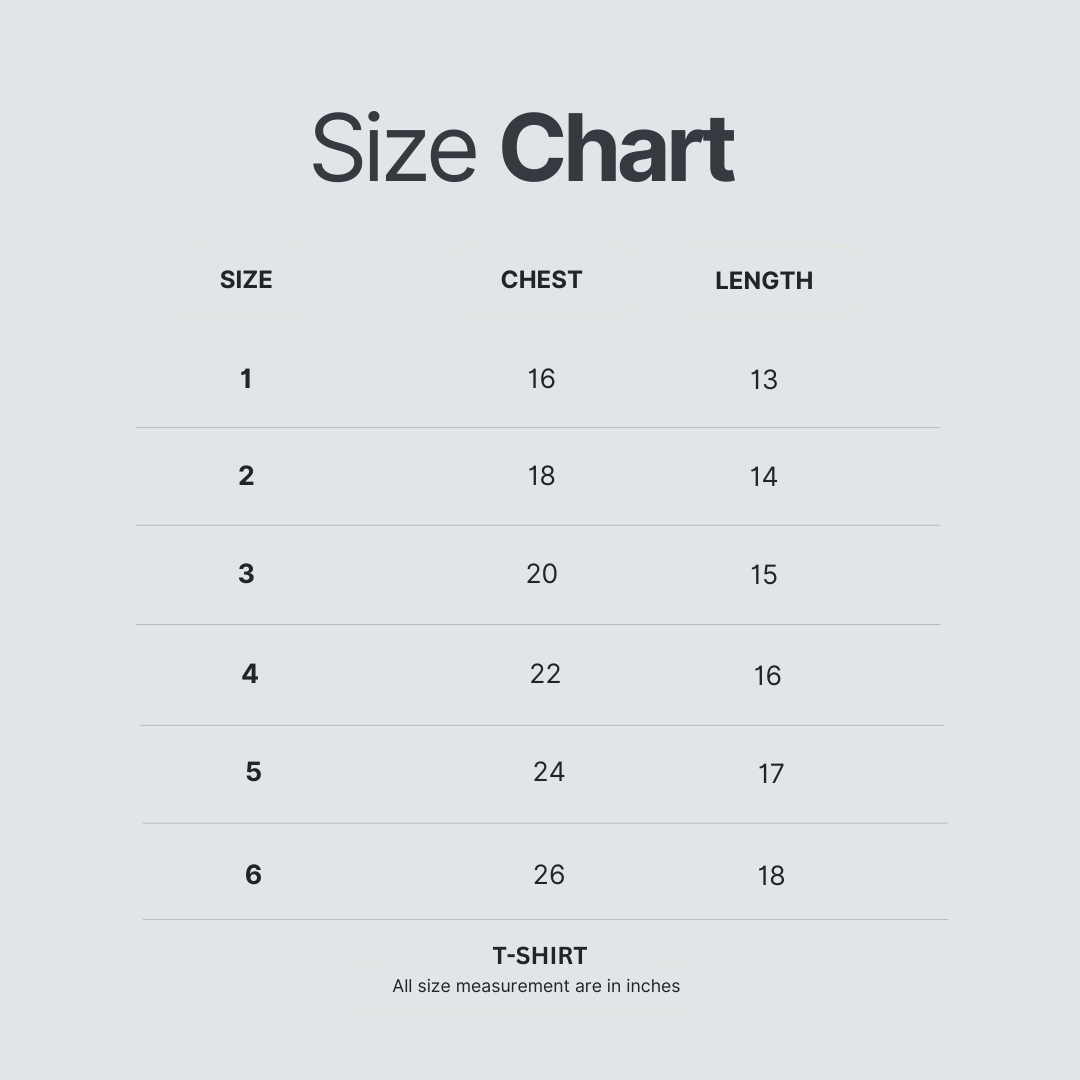The image size is (1080, 1080).
Task: Click the CHEST column header
Action: pyautogui.click(x=541, y=280)
